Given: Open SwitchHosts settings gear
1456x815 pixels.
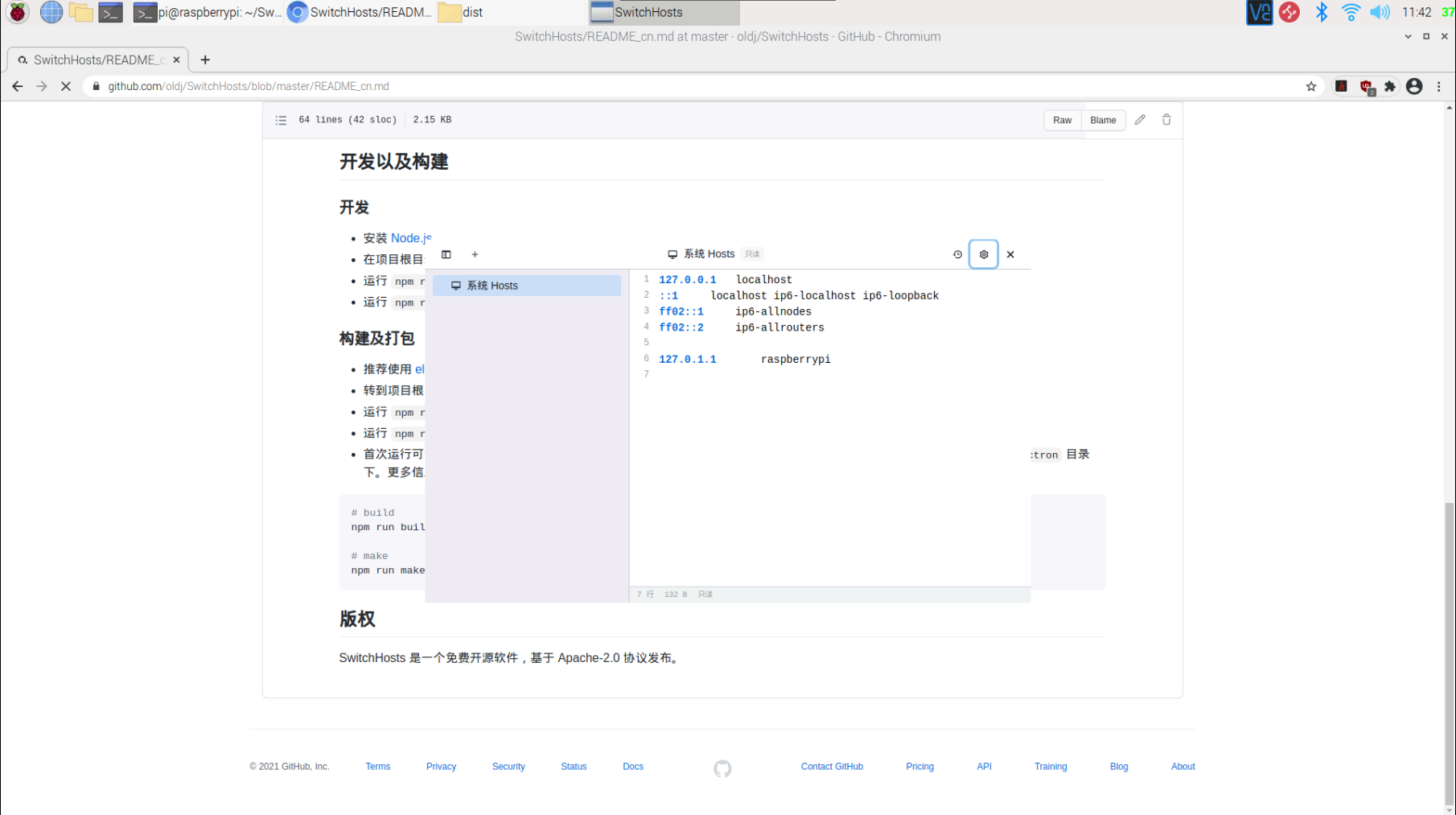Looking at the screenshot, I should [x=984, y=254].
